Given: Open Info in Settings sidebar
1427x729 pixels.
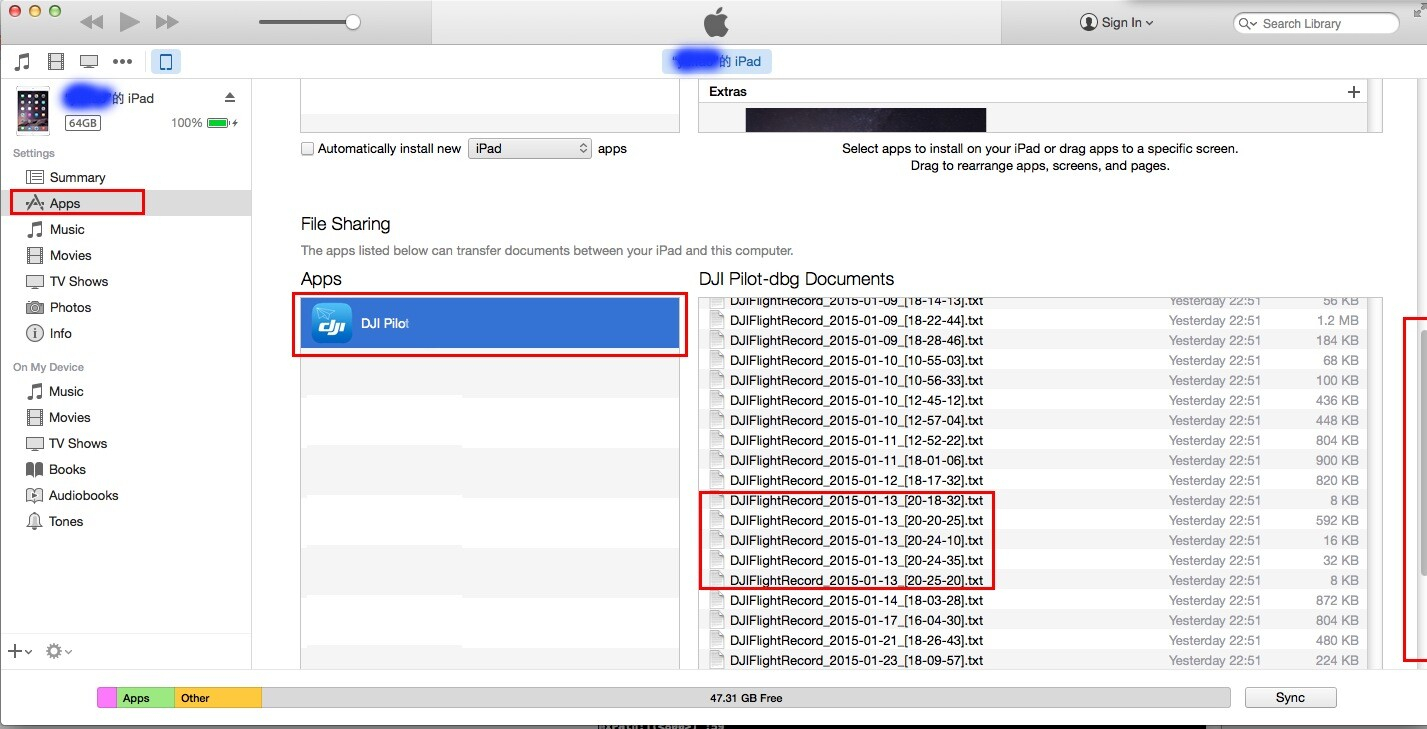Looking at the screenshot, I should (60, 333).
